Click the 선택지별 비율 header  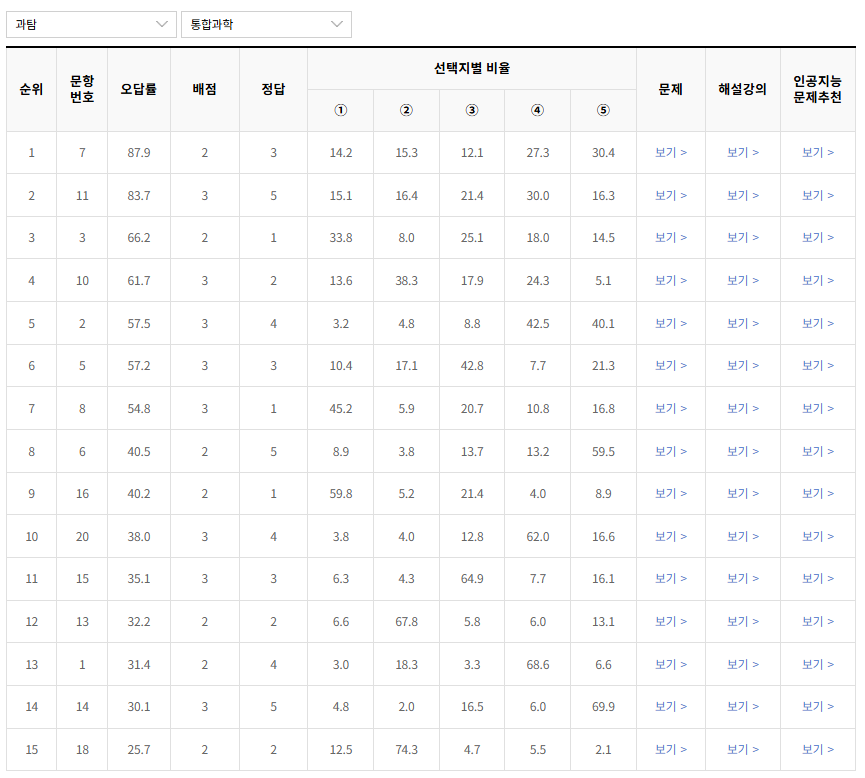pyautogui.click(x=471, y=67)
